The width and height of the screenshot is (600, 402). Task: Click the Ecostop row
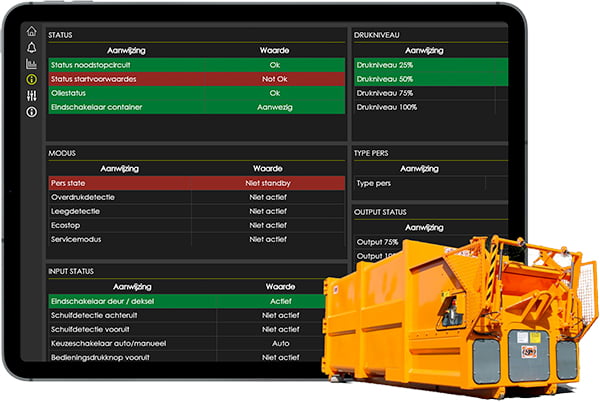197,225
